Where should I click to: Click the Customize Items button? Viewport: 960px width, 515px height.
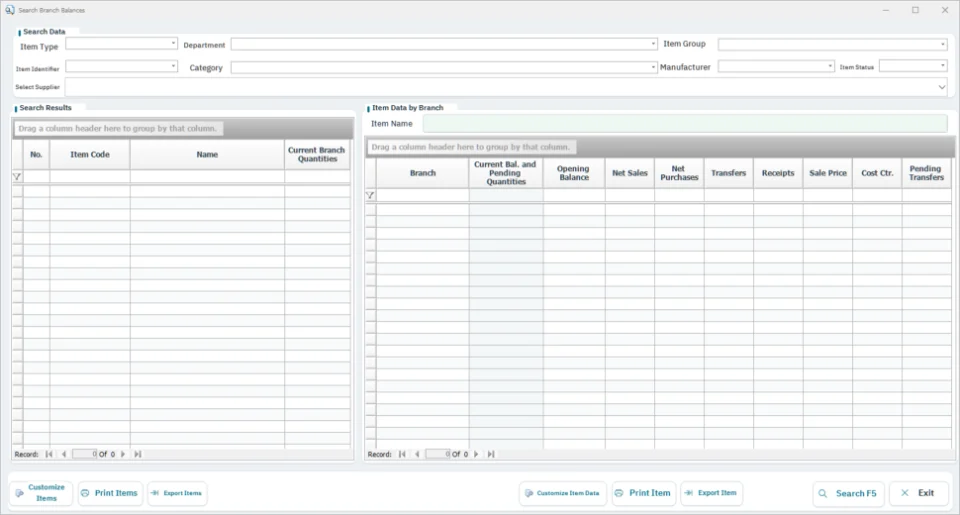point(41,493)
